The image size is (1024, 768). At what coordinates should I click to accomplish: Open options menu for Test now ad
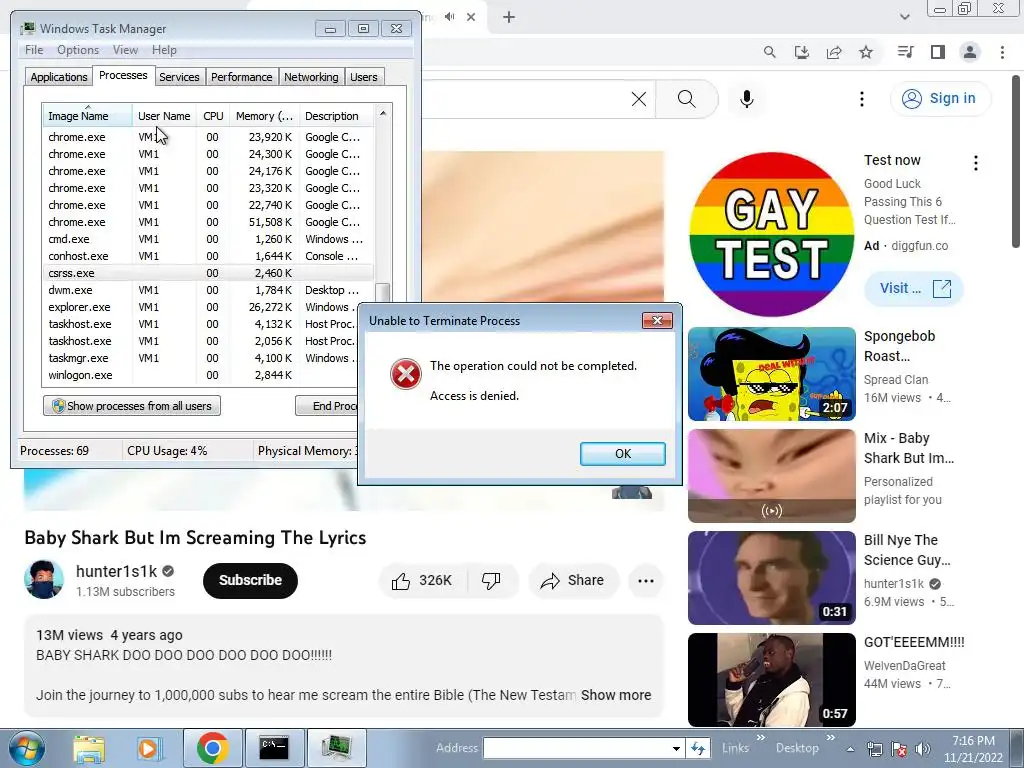pos(976,163)
